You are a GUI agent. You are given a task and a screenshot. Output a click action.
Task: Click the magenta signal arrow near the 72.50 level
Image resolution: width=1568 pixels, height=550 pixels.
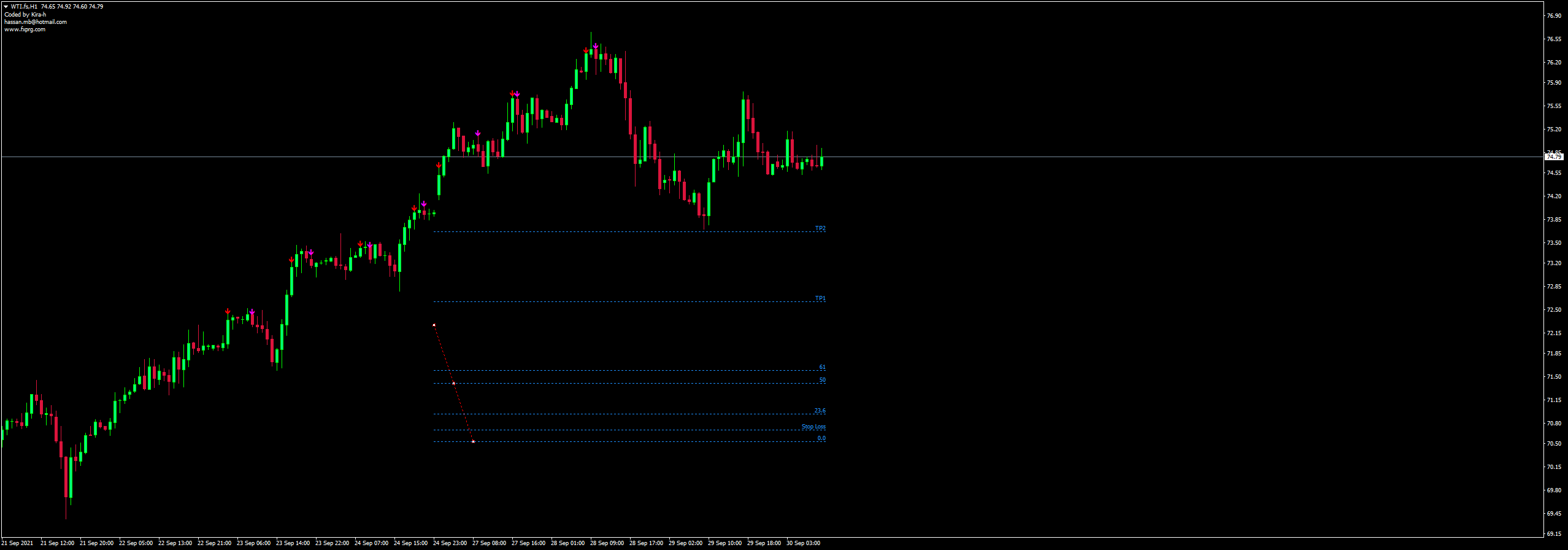coord(252,312)
